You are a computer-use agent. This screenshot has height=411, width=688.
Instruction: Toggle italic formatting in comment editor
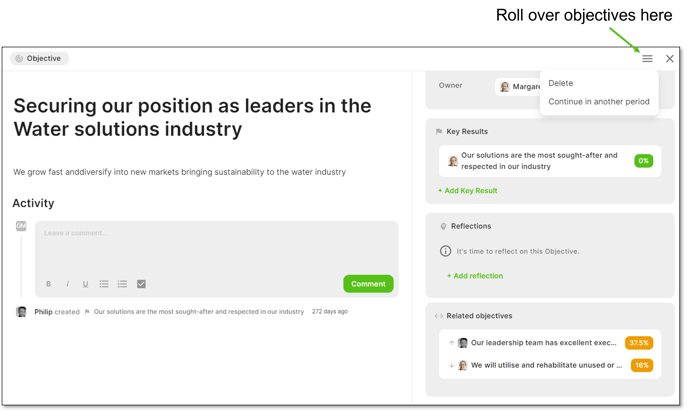[x=67, y=284]
